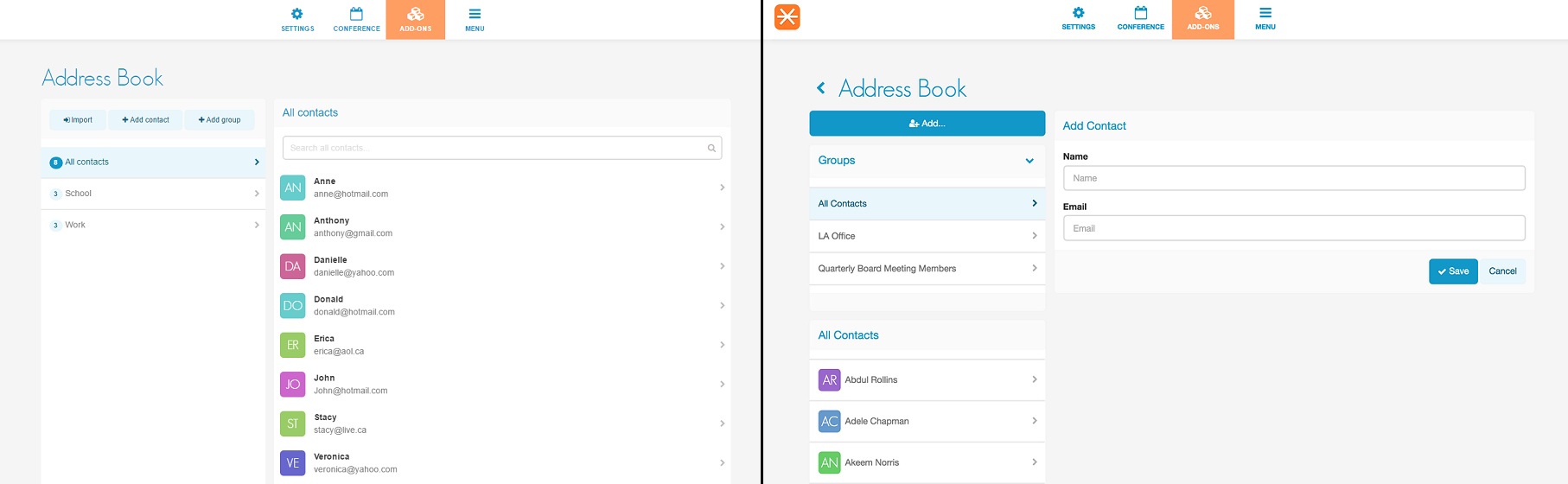Click Abdul Rollins AR avatar

point(830,379)
